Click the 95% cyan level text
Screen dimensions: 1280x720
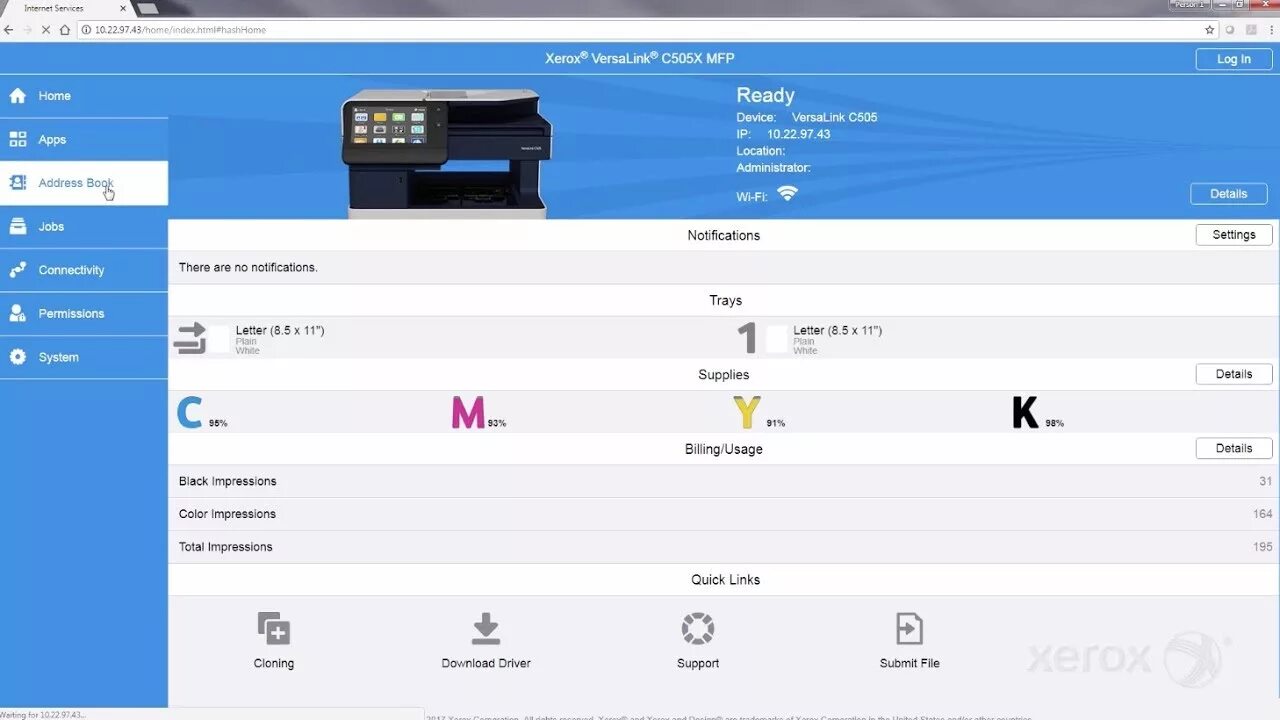pyautogui.click(x=218, y=423)
